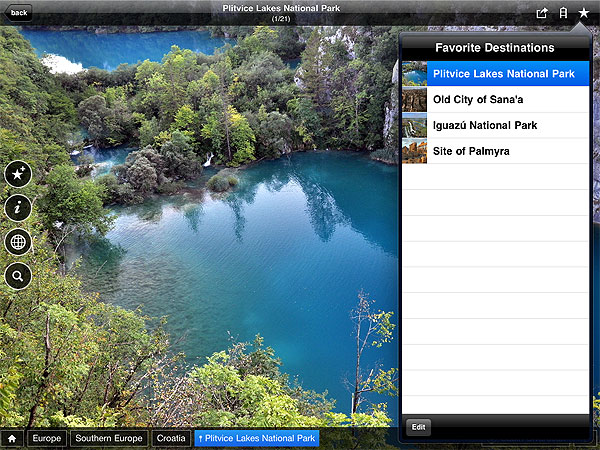
Task: Click highlighted Plitvice Lakes breadcrumb
Action: coord(257,438)
